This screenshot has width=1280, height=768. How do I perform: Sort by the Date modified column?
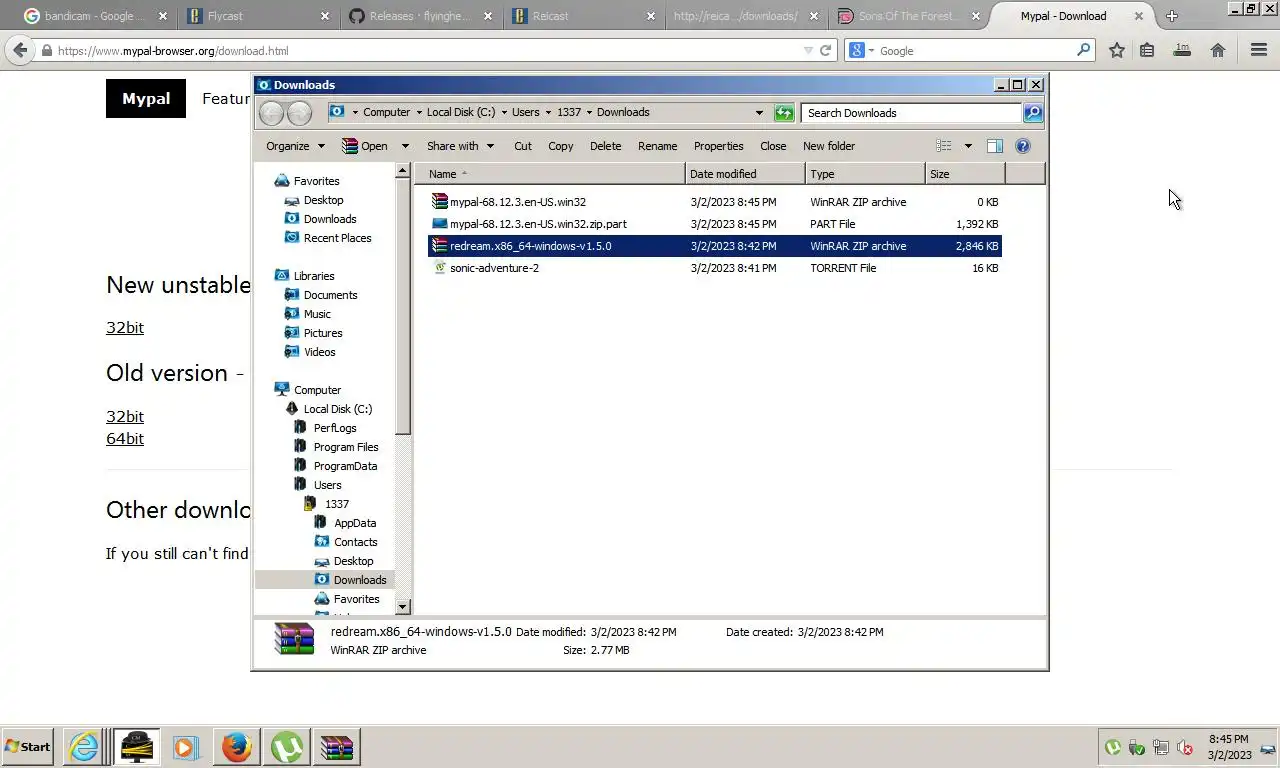pos(746,174)
